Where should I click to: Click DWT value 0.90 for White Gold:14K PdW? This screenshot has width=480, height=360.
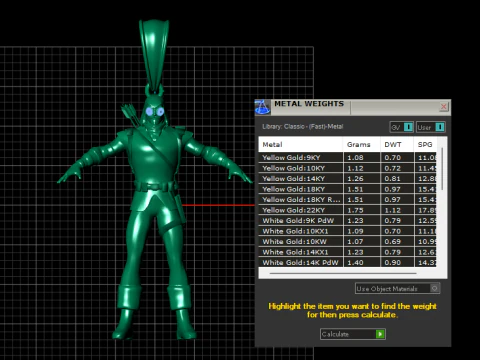(393, 262)
